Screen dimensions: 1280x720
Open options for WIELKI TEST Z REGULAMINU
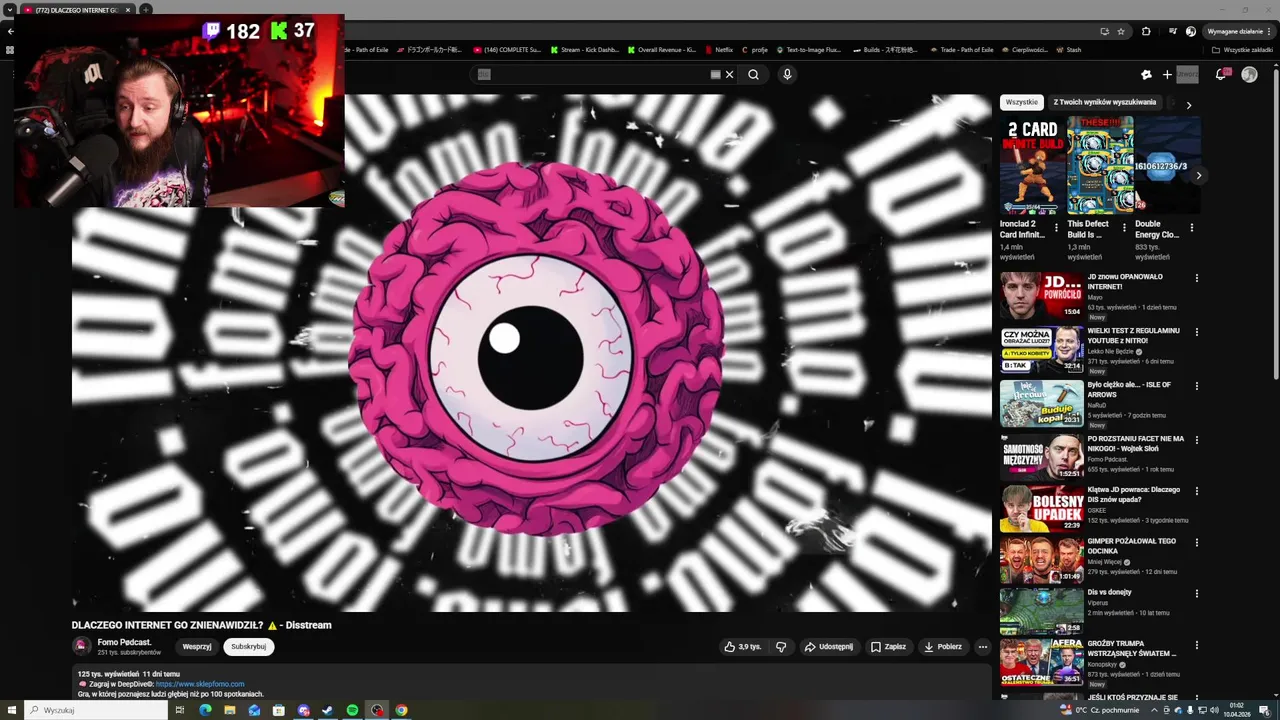pyautogui.click(x=1196, y=332)
